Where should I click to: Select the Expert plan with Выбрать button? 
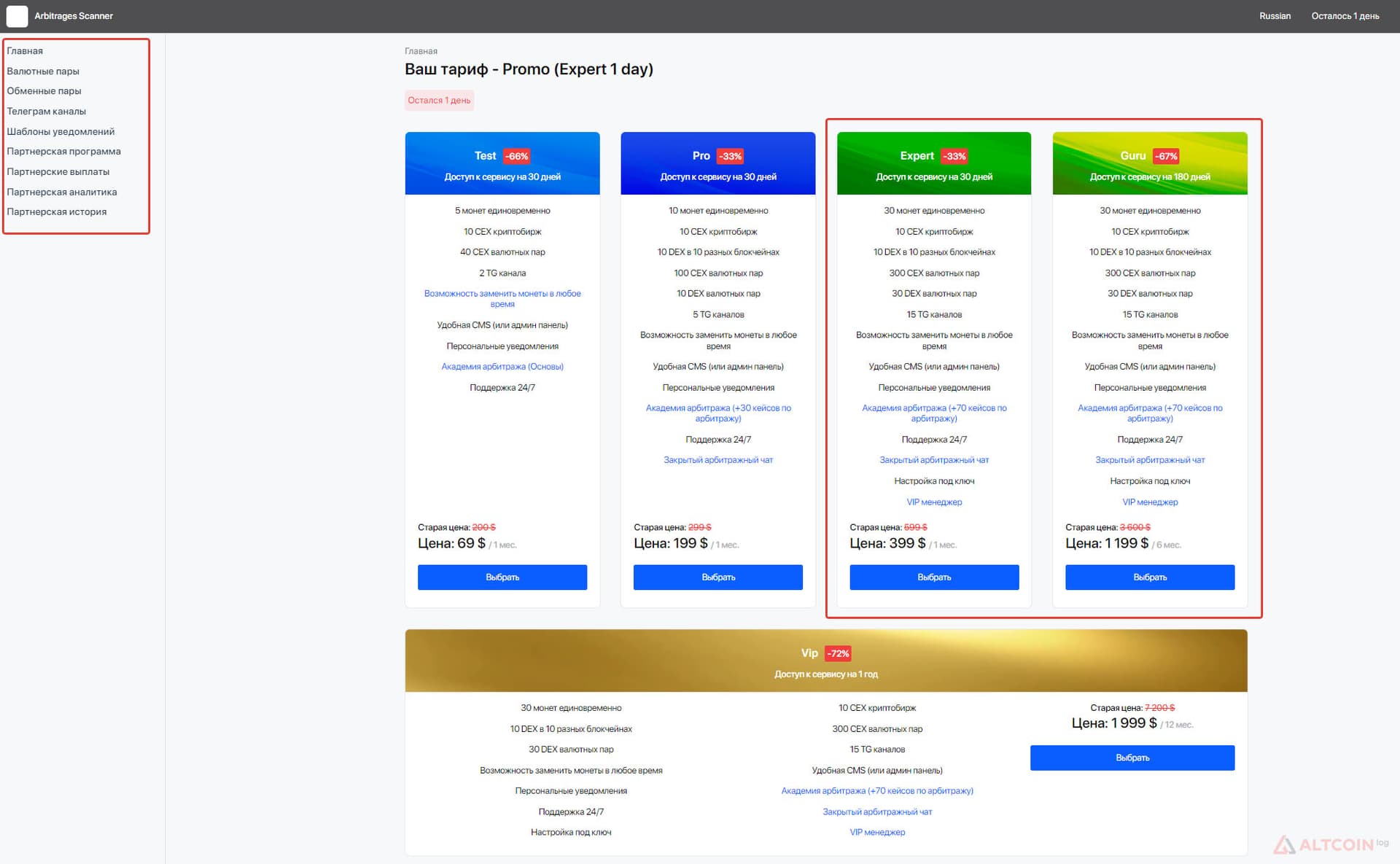click(934, 577)
